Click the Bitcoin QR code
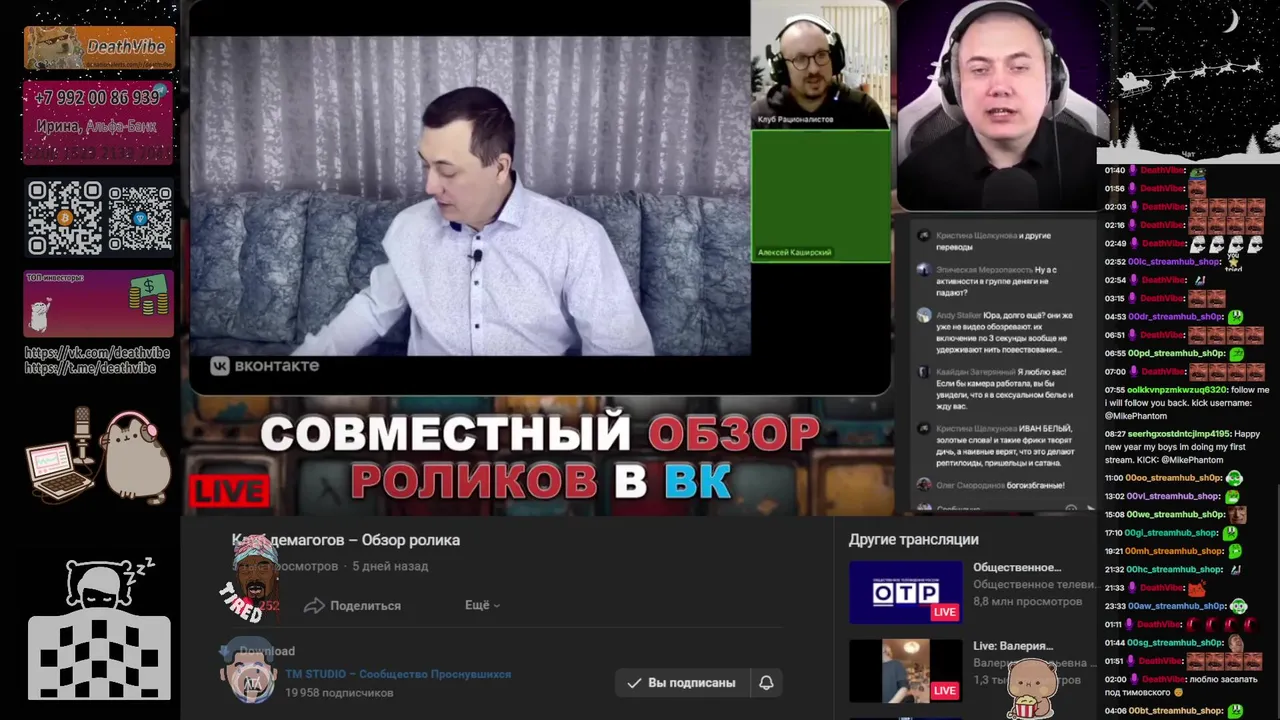Viewport: 1280px width, 720px height. [65, 217]
